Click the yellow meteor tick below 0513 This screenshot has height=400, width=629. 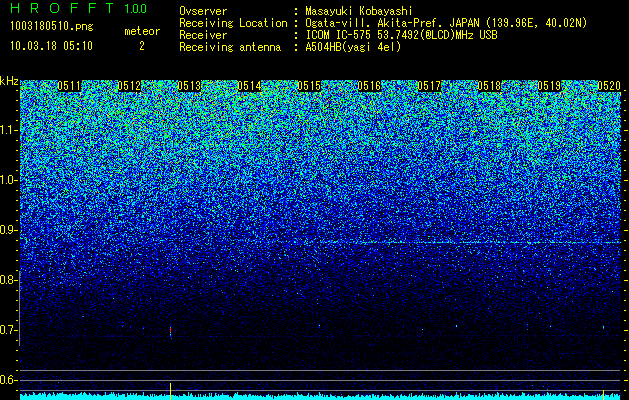(170, 391)
